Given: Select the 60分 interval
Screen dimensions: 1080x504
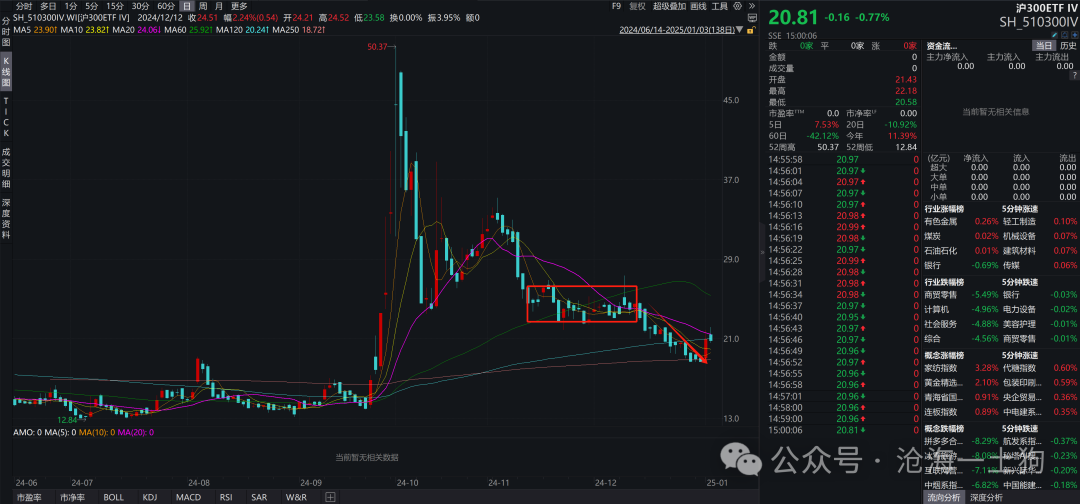Looking at the screenshot, I should (x=166, y=6).
